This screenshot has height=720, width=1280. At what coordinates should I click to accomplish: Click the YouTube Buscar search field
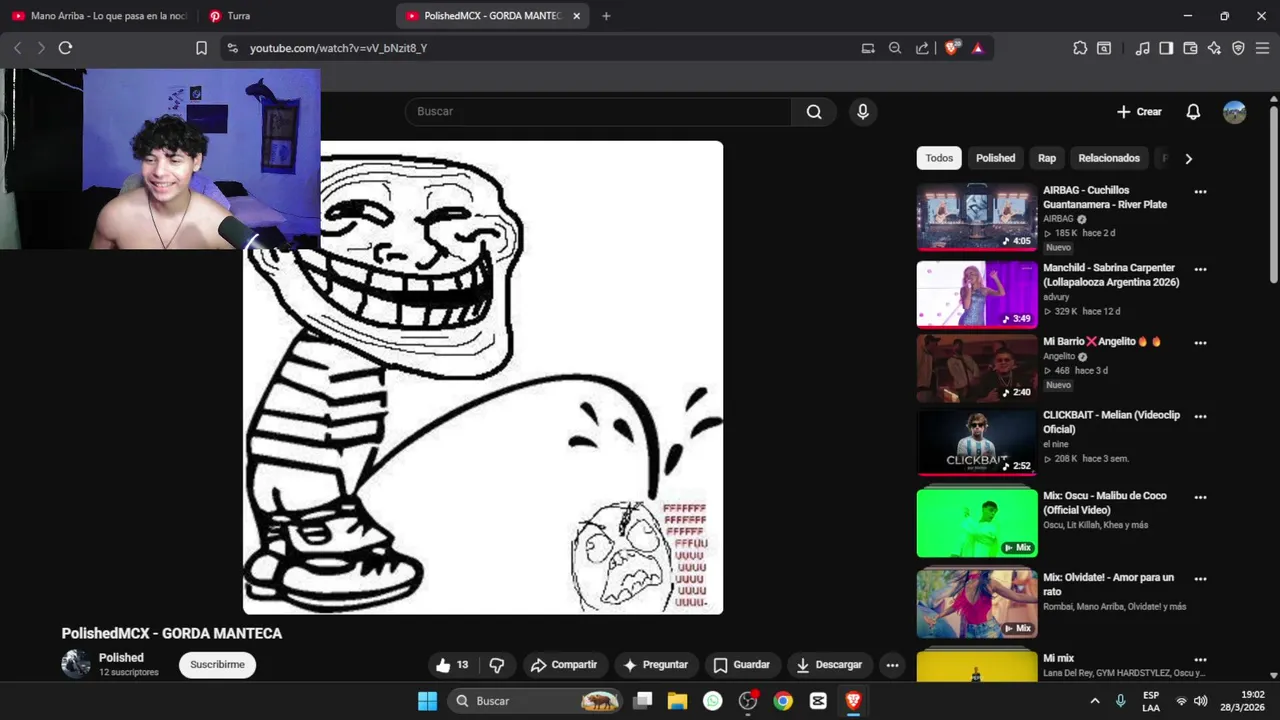(598, 112)
